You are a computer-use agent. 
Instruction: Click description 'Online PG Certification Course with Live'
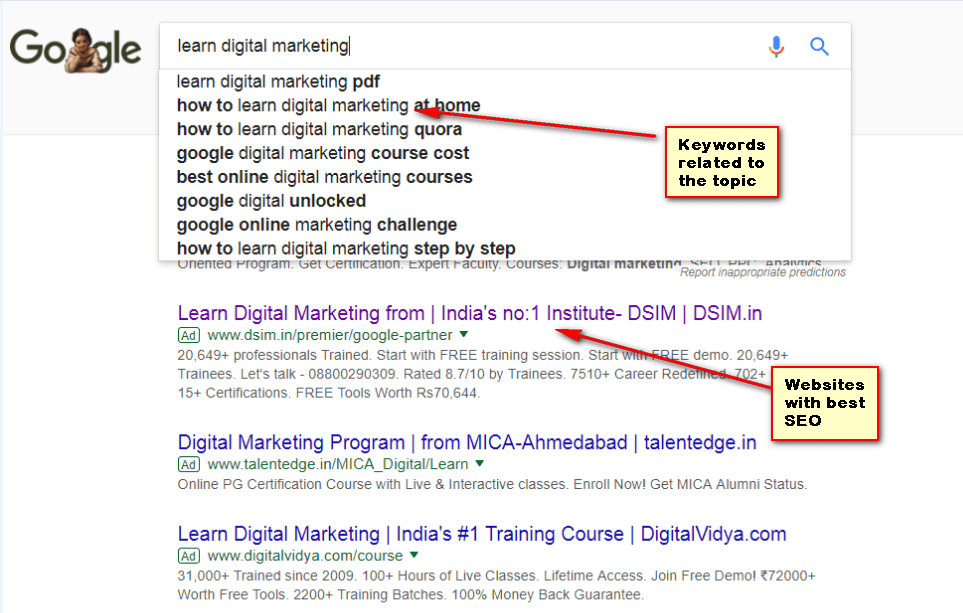tap(492, 485)
